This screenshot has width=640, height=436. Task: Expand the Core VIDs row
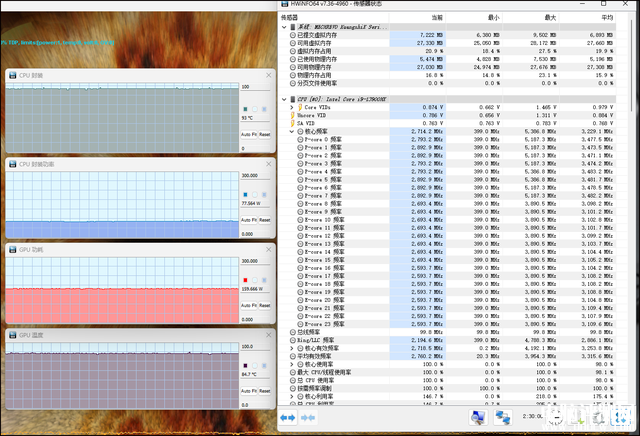(x=291, y=107)
